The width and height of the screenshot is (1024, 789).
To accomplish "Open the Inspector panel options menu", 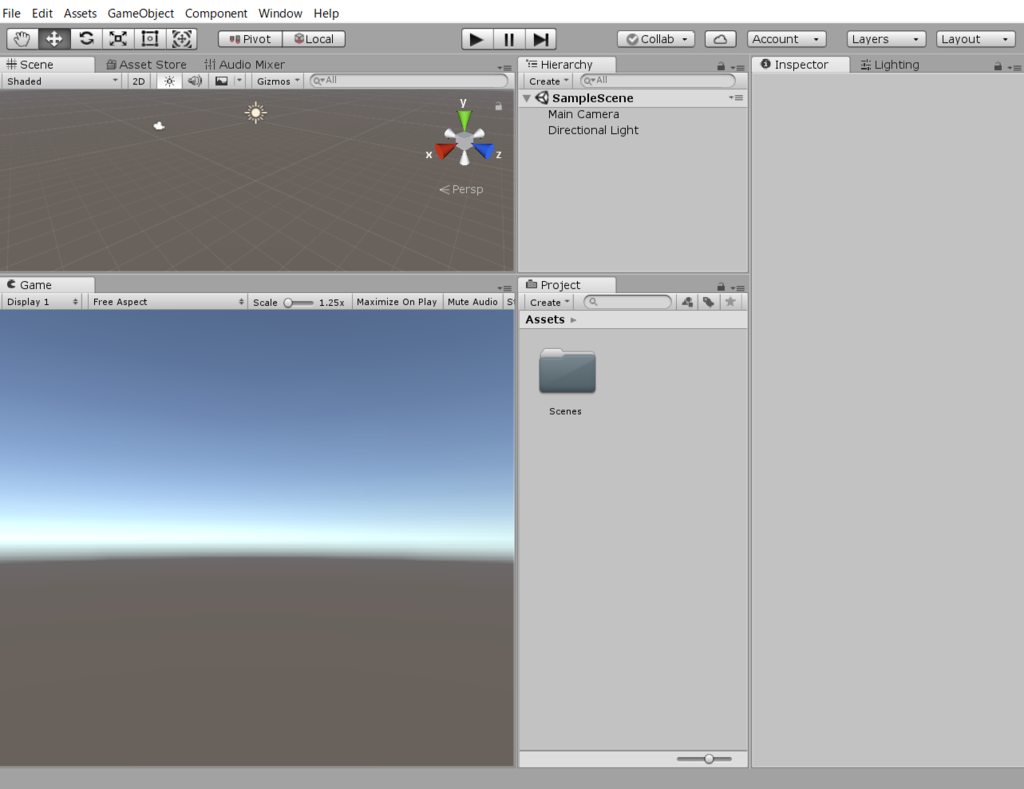I will pos(1014,67).
